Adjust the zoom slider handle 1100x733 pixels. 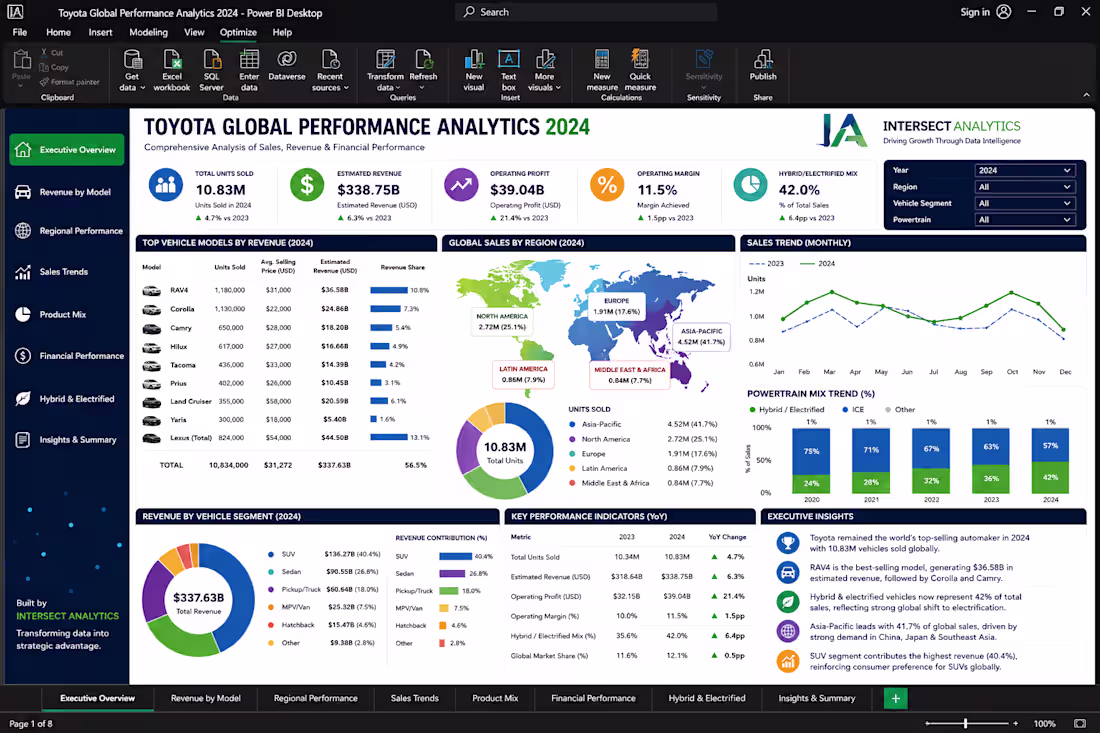pos(965,723)
